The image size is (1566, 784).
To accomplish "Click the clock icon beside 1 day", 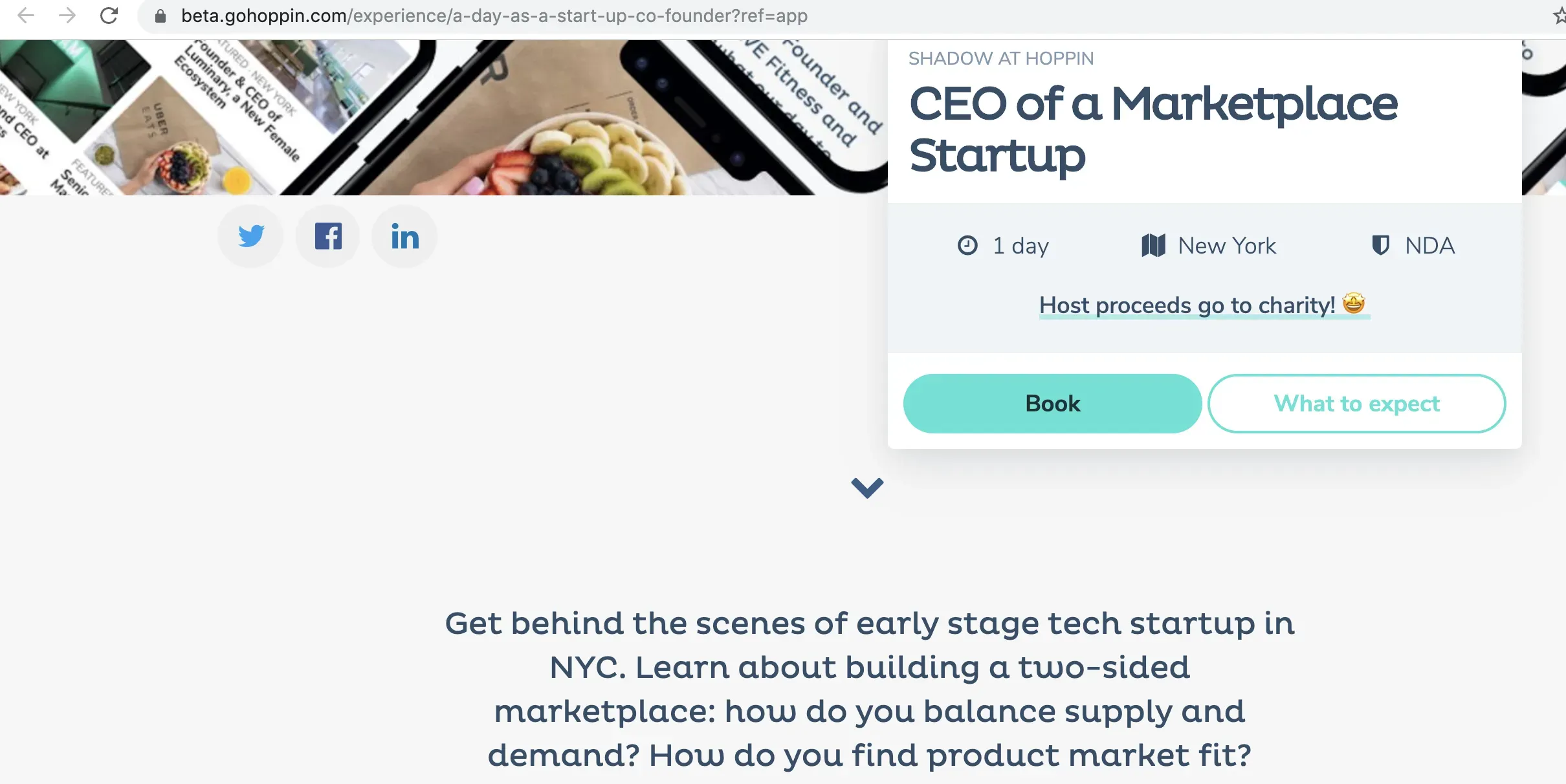I will [x=967, y=246].
